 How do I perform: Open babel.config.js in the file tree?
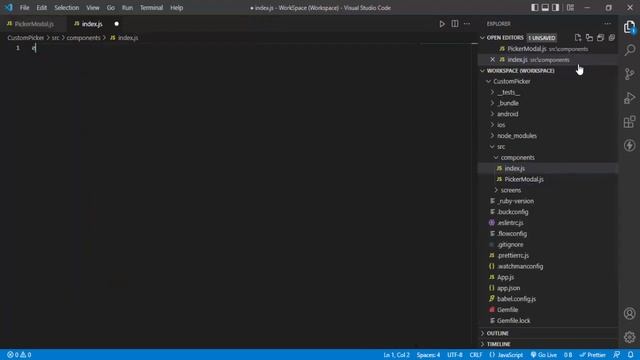click(x=516, y=299)
